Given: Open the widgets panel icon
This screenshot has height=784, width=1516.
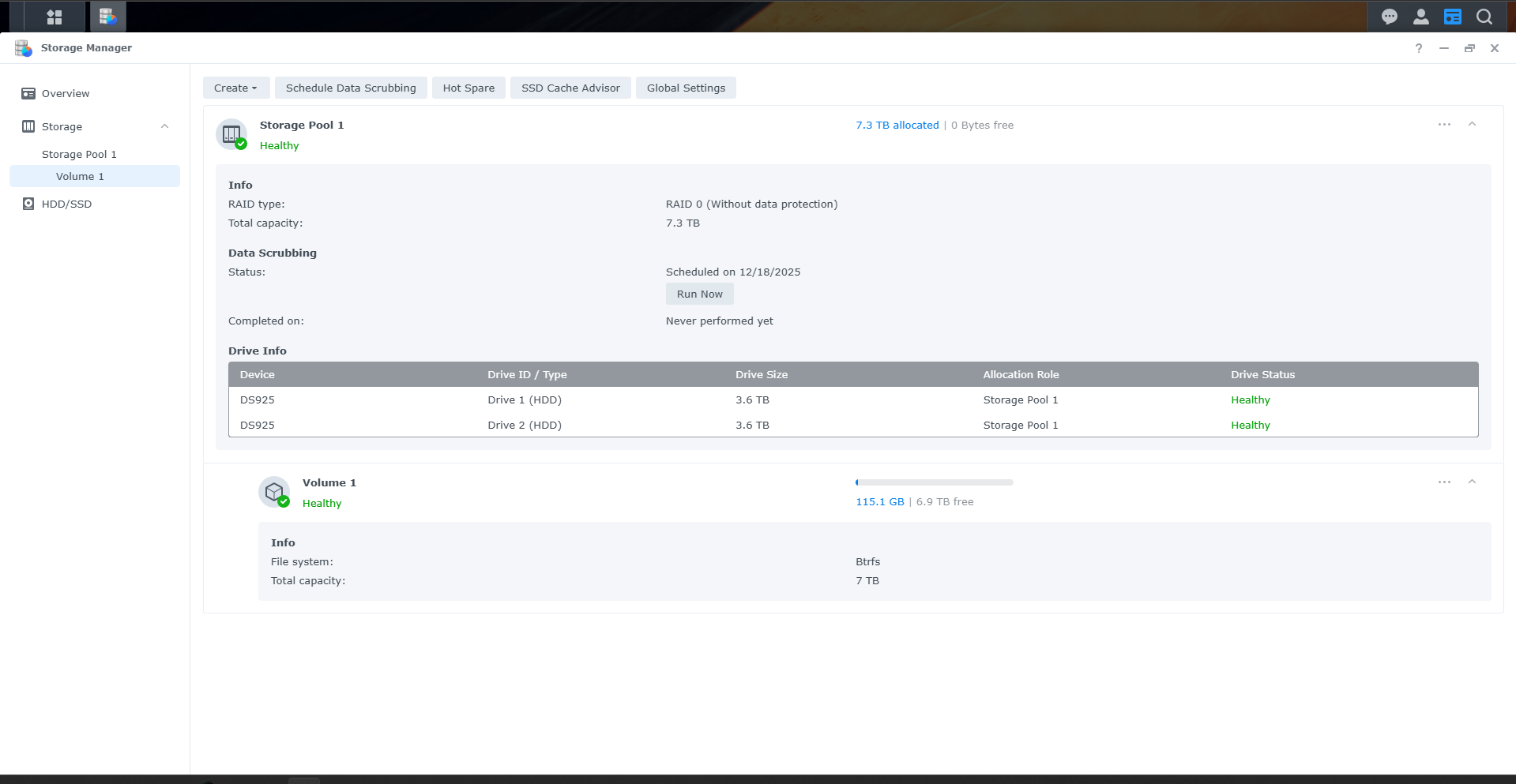Looking at the screenshot, I should point(1452,17).
